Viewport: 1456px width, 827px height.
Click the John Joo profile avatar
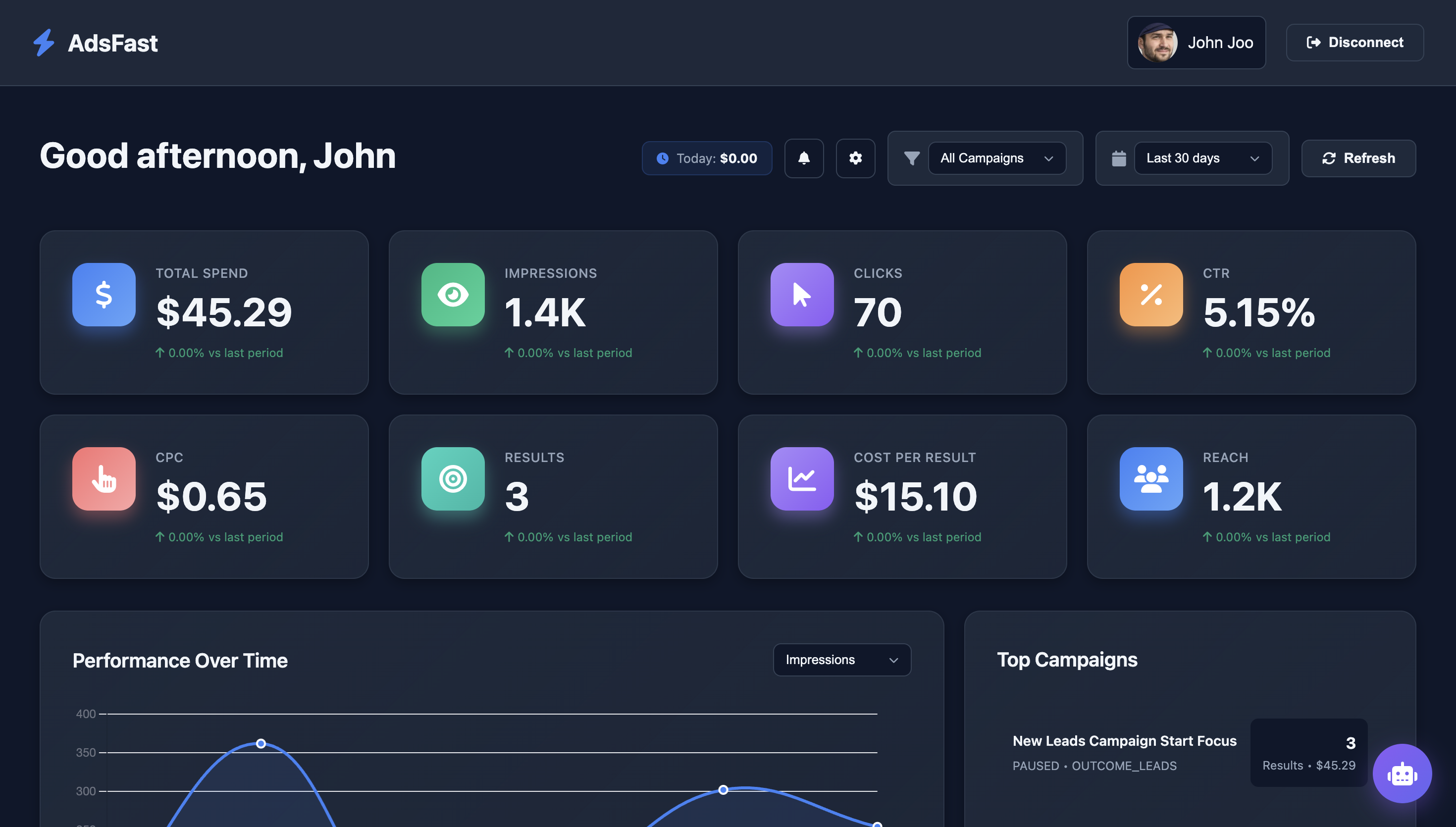[1157, 42]
